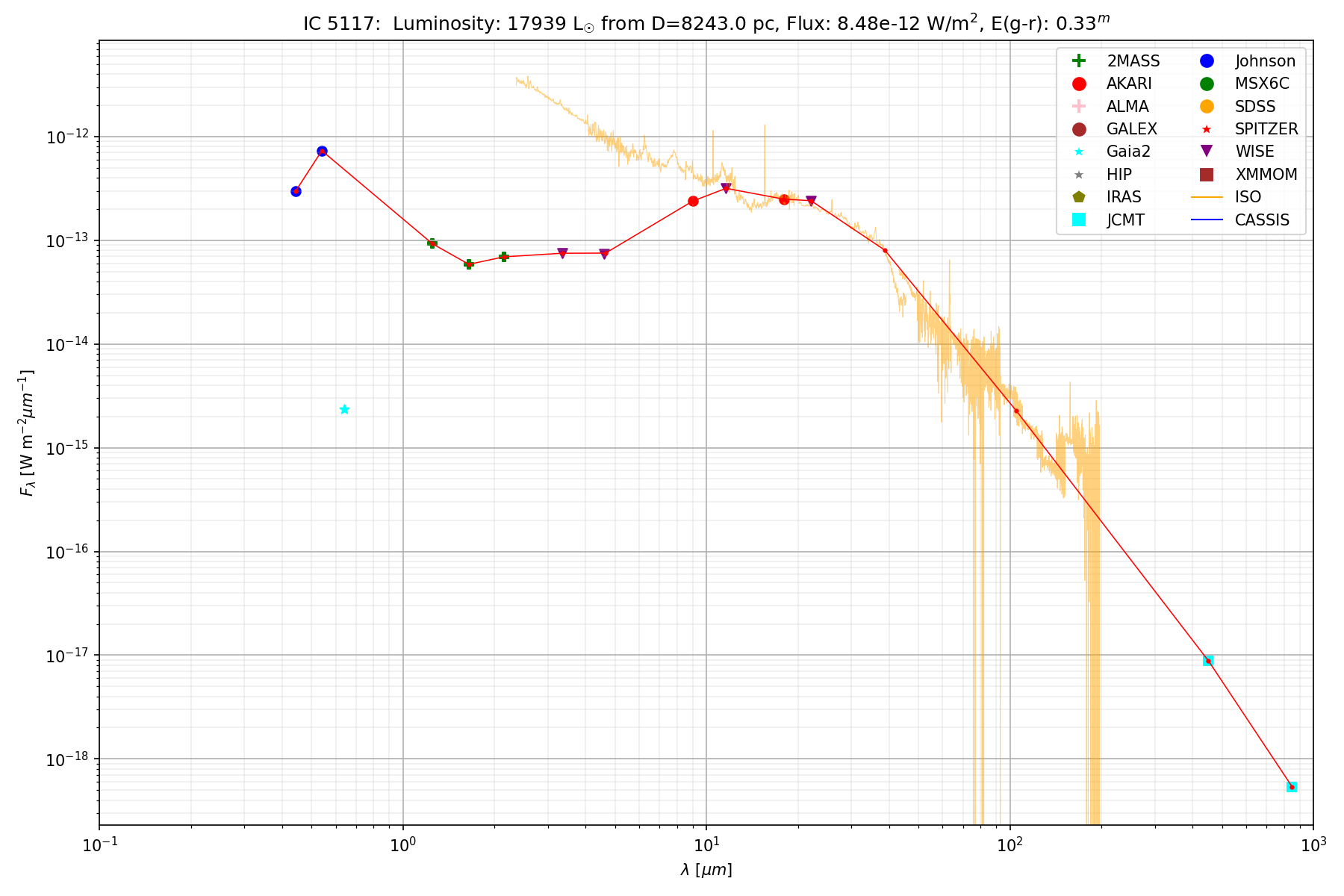Click the CASSIS blue line legend sample
Screen dimensions: 1344x896
tap(1207, 220)
